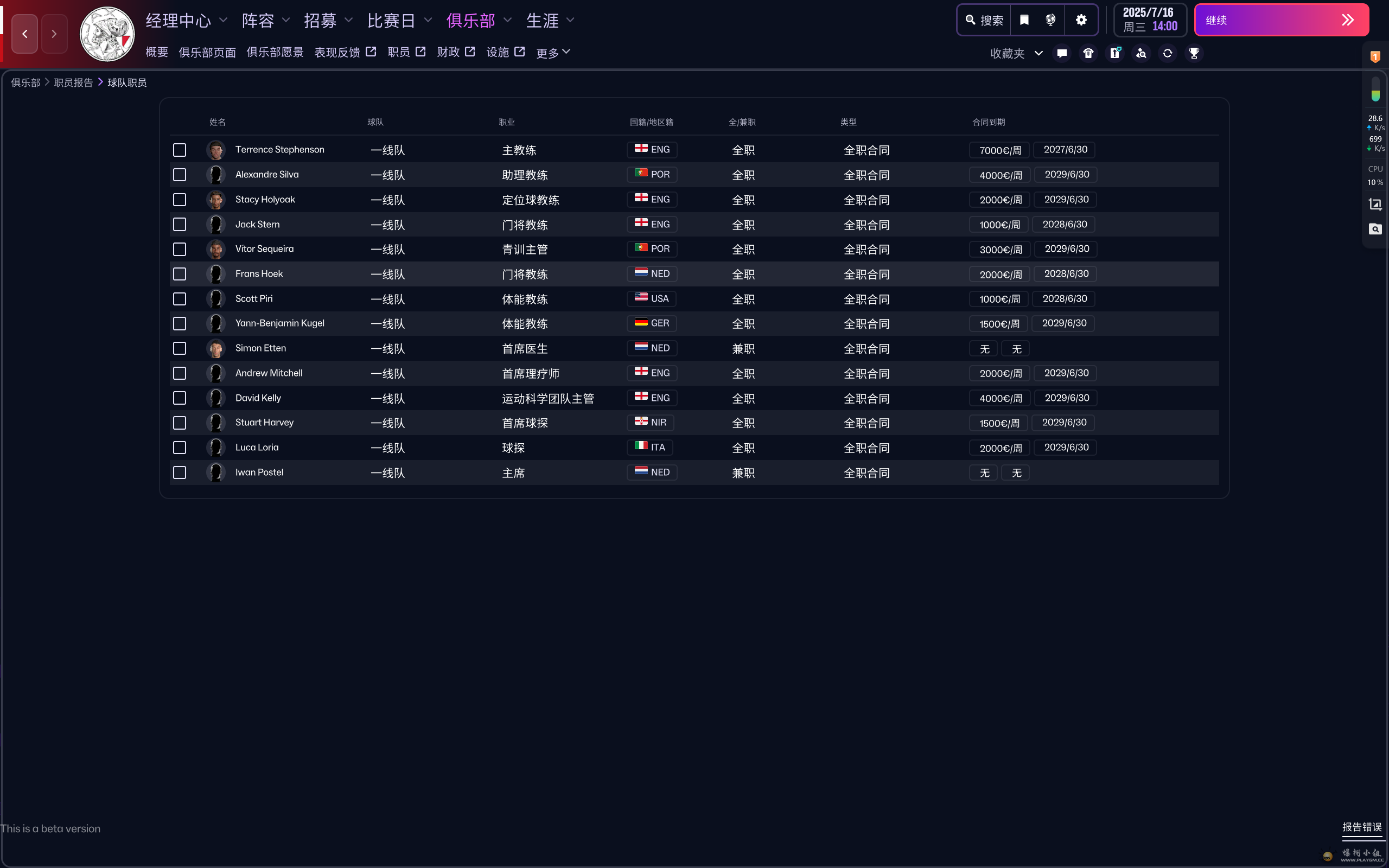This screenshot has width=1389, height=868.
Task: Open the speech bubble messages shortcut
Action: (1062, 53)
